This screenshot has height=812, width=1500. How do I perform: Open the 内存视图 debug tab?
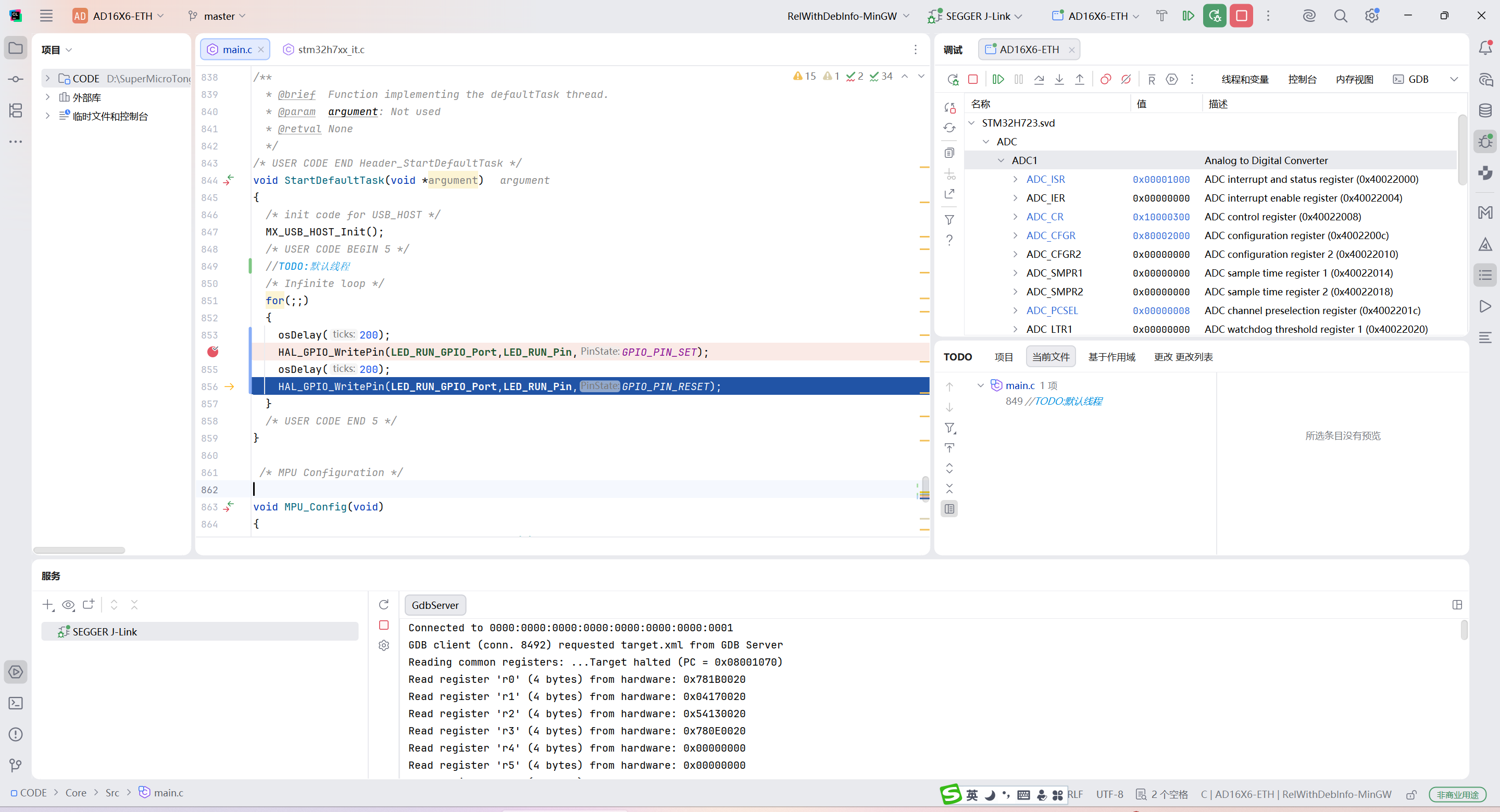pyautogui.click(x=1354, y=79)
